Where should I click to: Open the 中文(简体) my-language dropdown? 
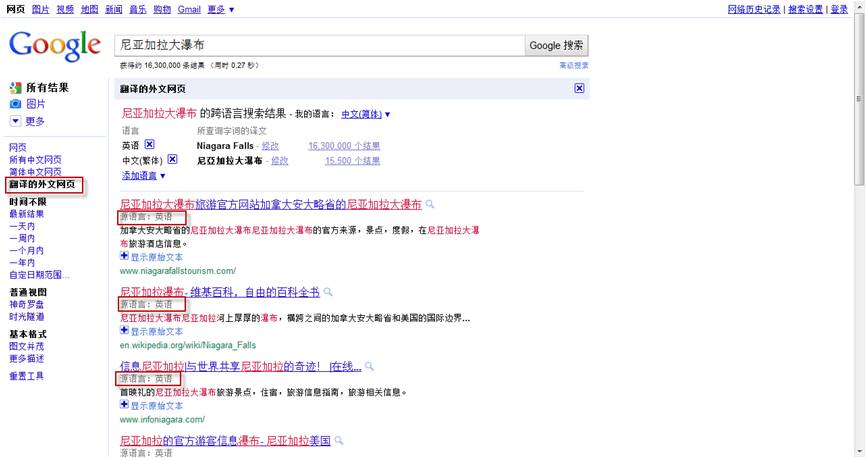[366, 114]
